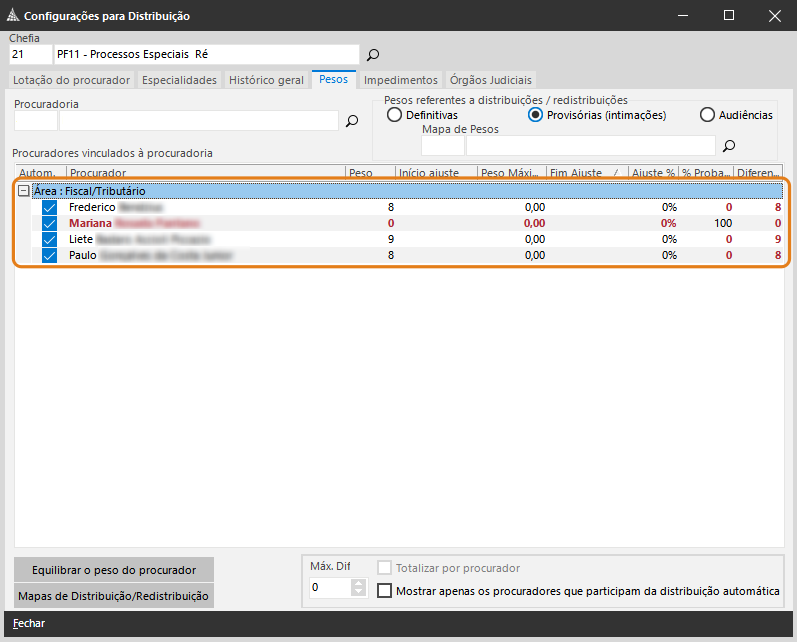The width and height of the screenshot is (797, 642).
Task: Select the Definitivas radio option
Action: tap(394, 115)
